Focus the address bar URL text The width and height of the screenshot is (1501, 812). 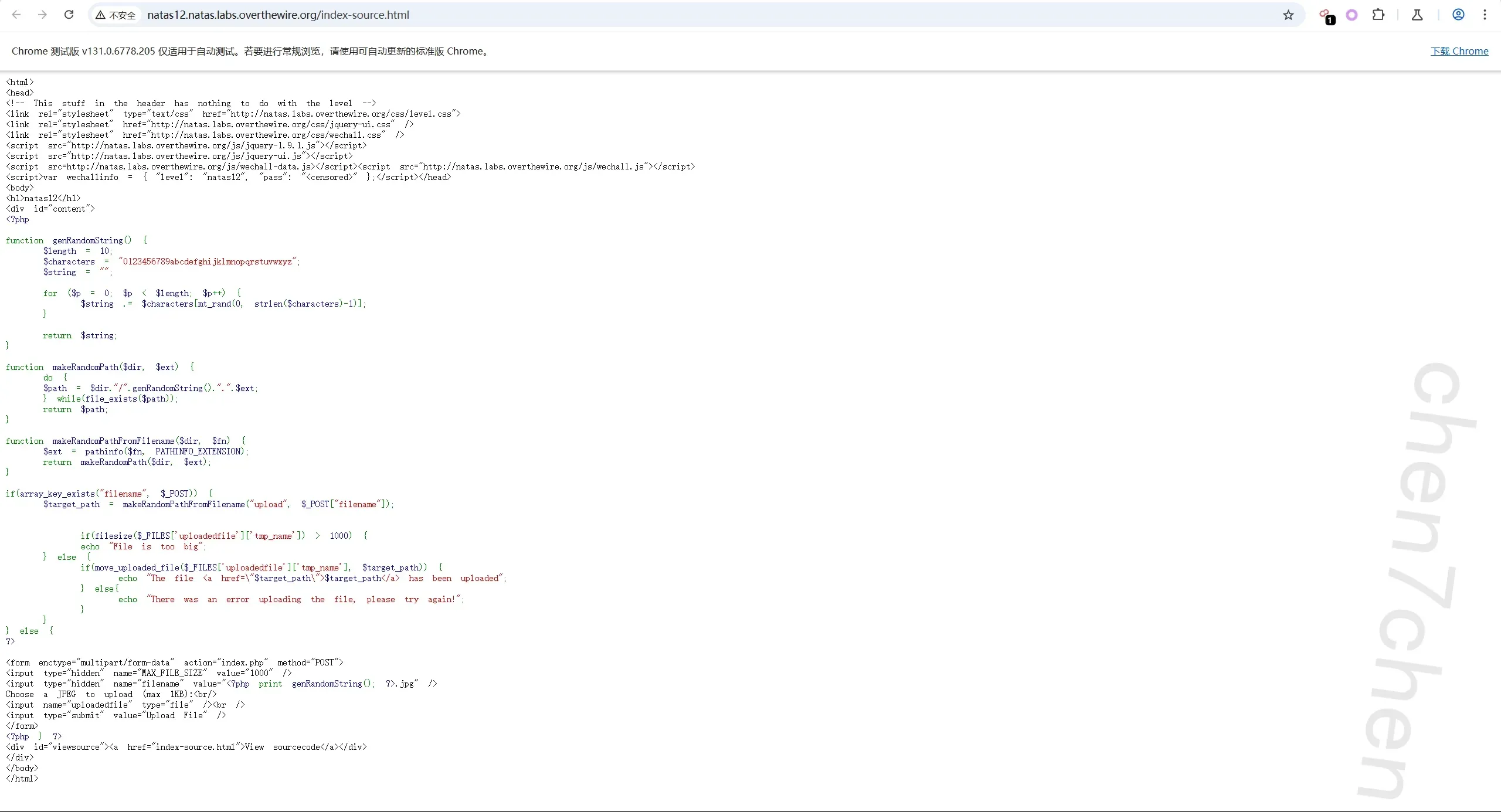pos(278,15)
